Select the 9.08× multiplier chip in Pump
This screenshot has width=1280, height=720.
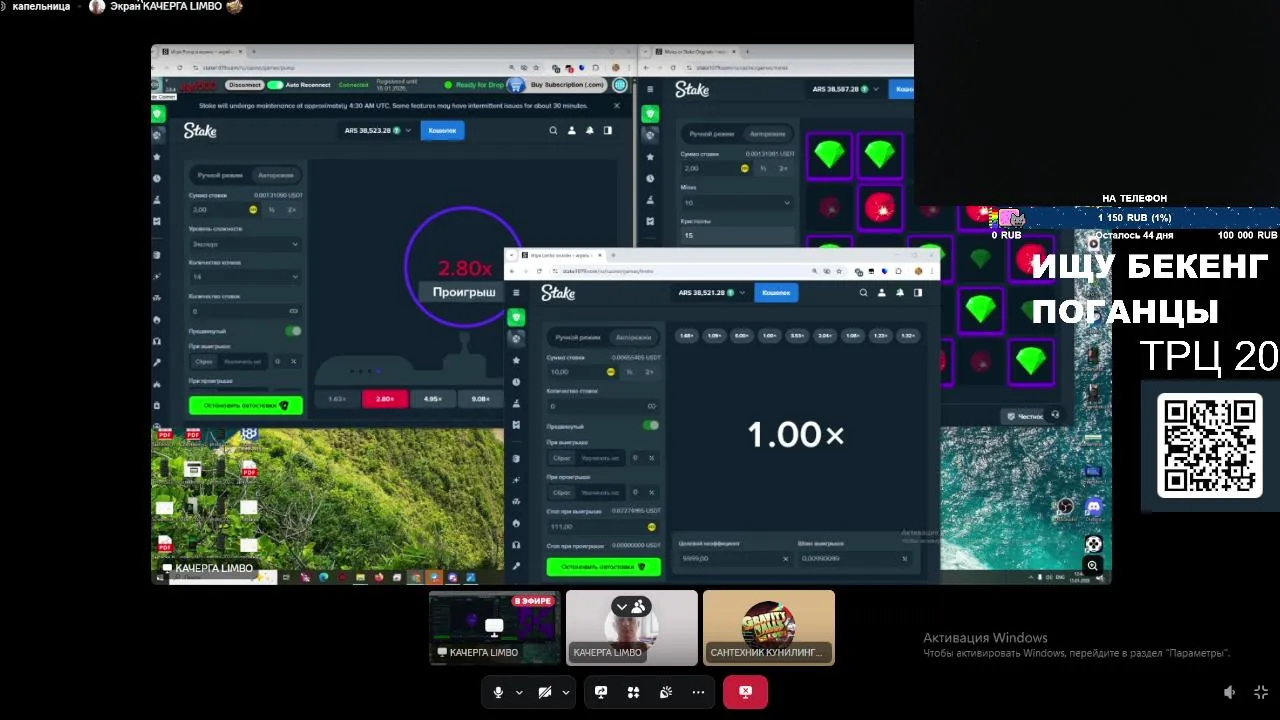coord(480,399)
